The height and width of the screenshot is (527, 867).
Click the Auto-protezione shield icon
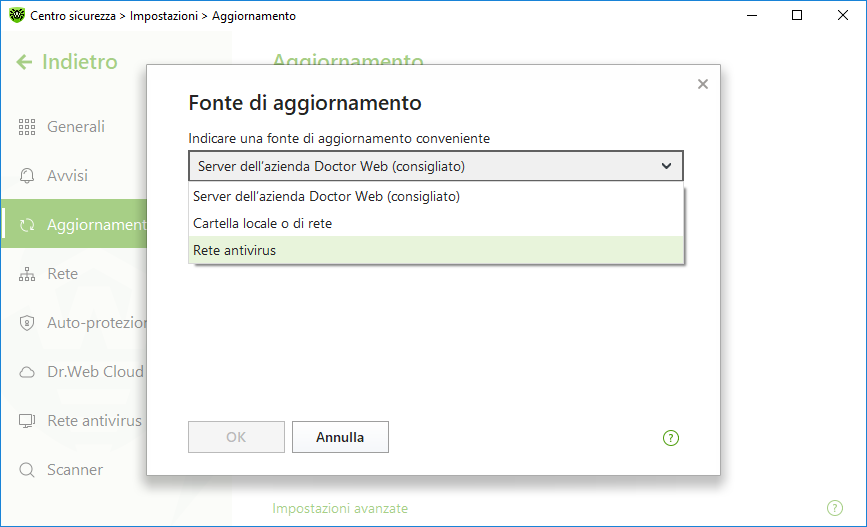pyautogui.click(x=27, y=323)
